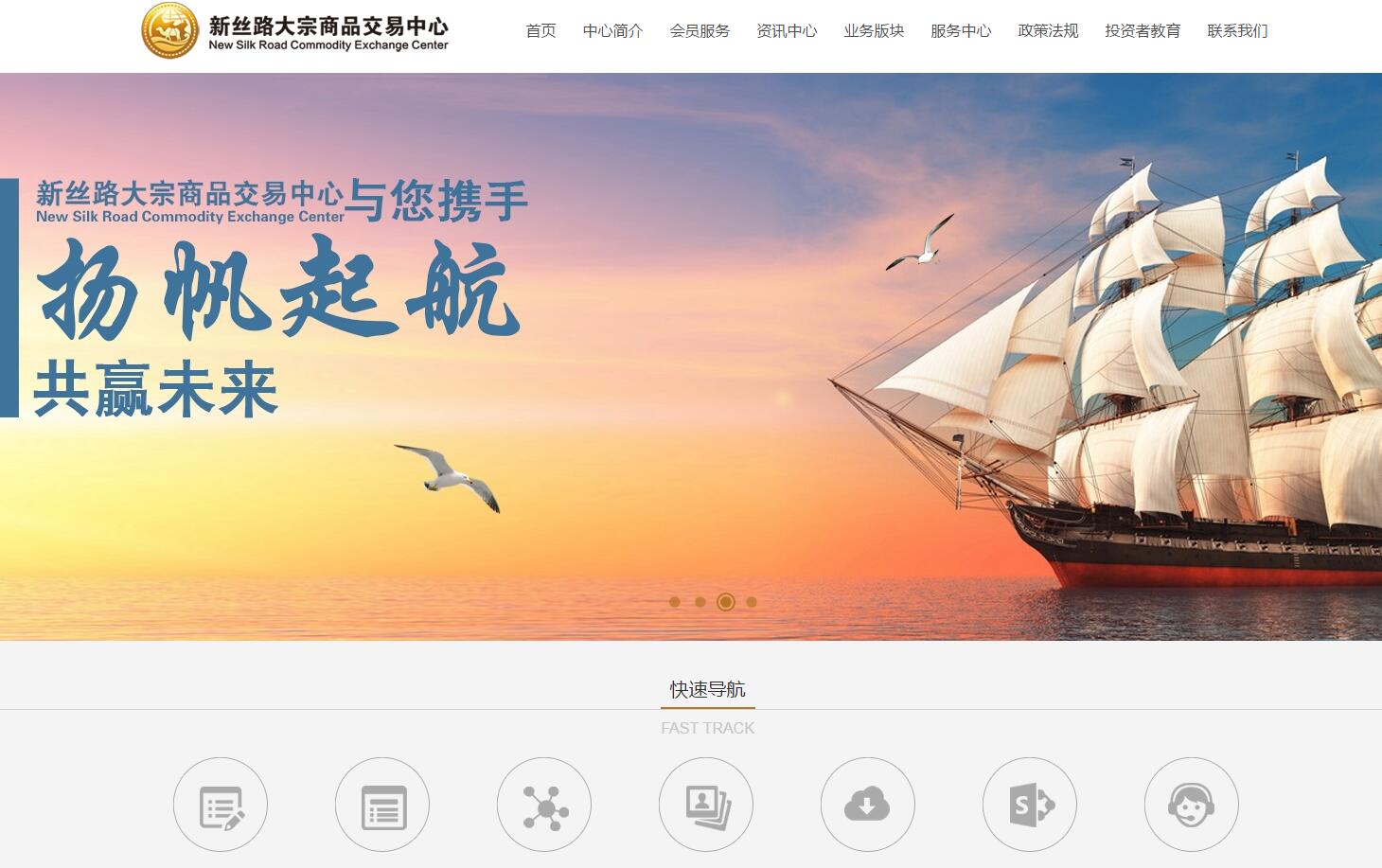Open the 中心简介 menu item

(613, 31)
